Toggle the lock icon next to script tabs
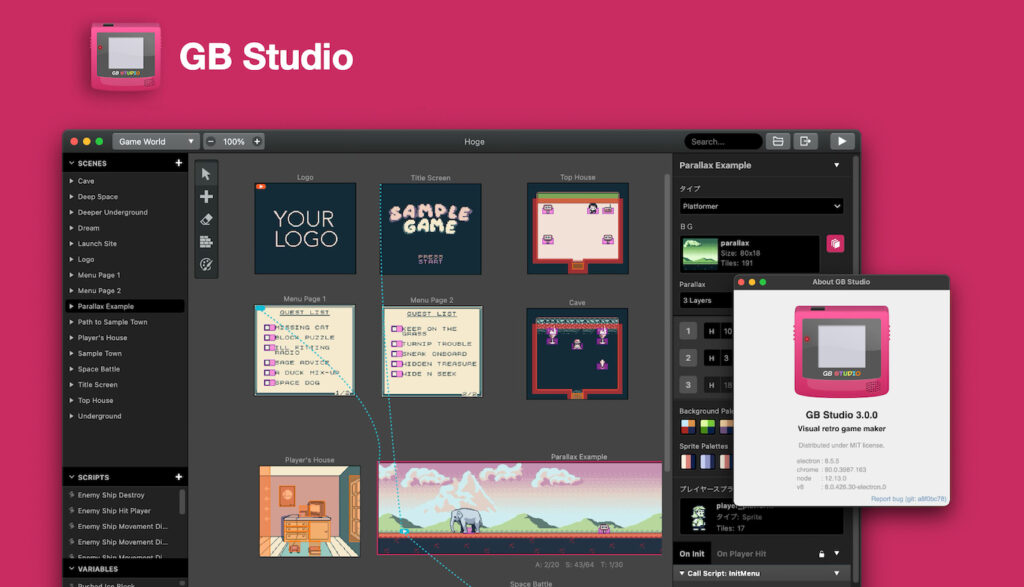 822,553
